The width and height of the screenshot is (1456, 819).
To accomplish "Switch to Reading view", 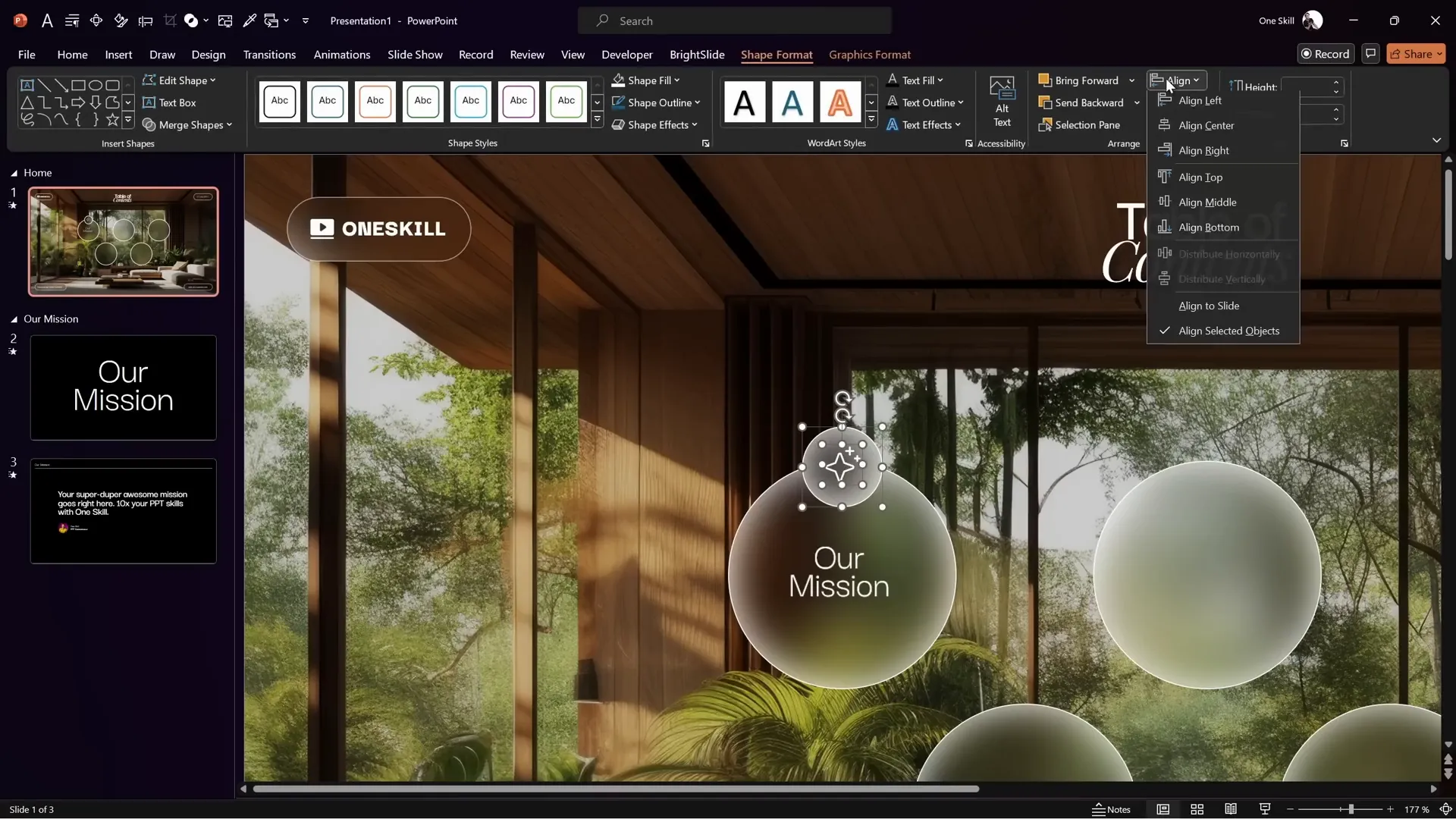I will point(1231,809).
